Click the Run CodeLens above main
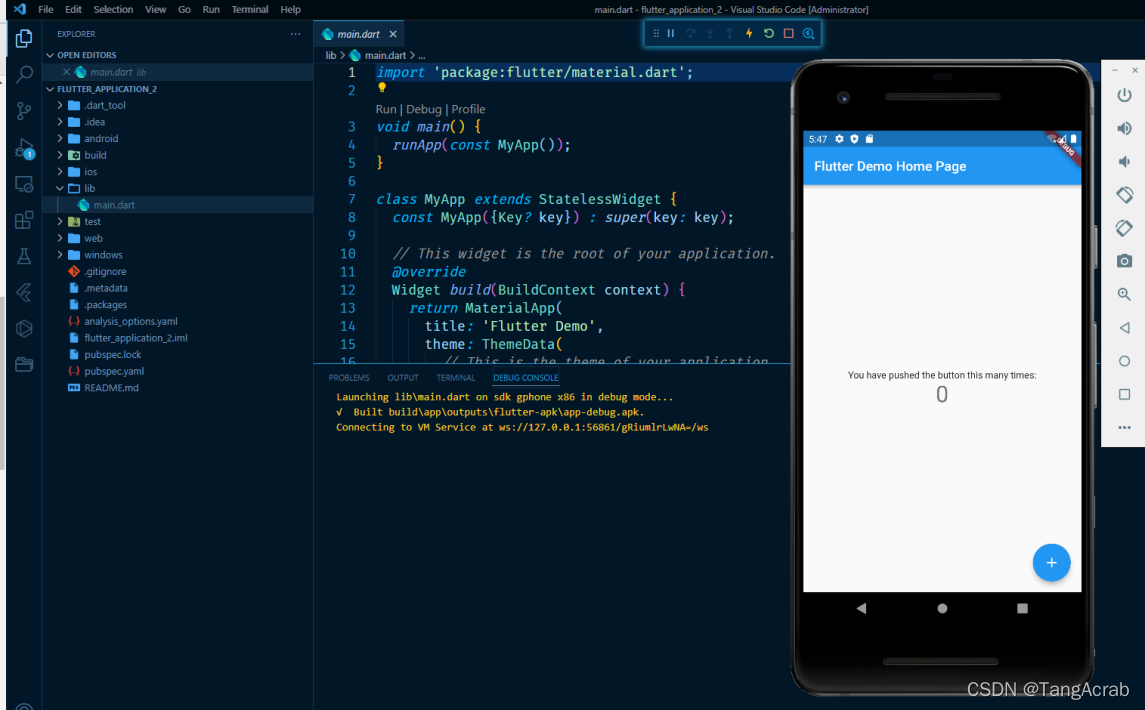 click(x=386, y=110)
